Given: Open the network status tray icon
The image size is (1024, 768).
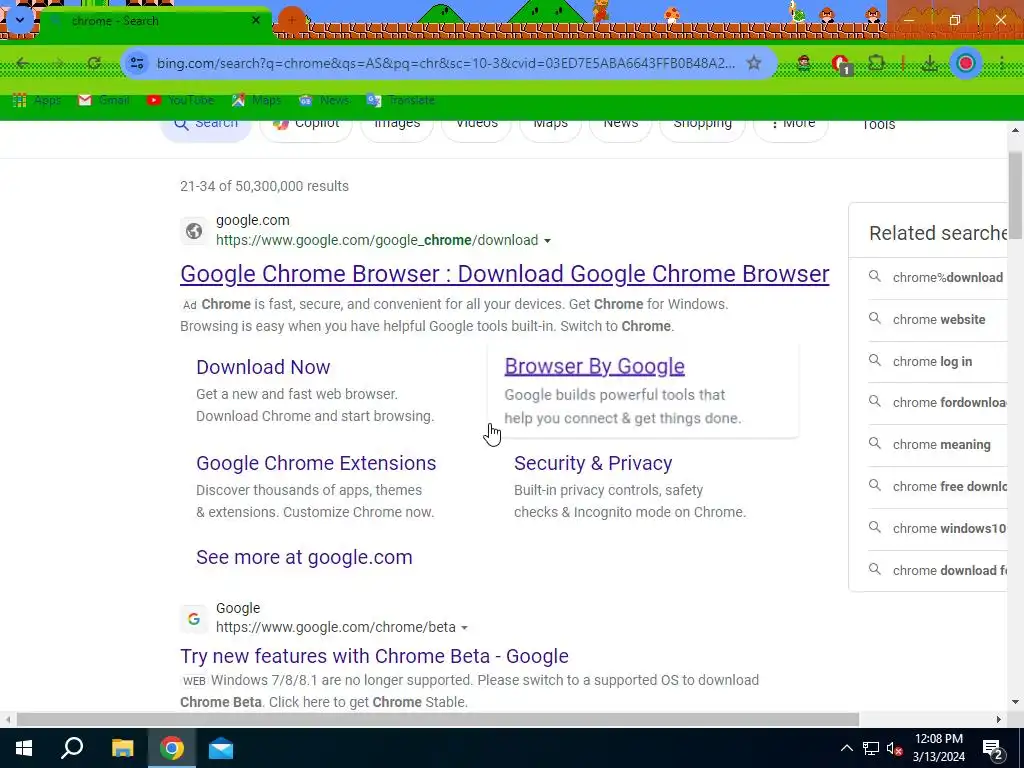Looking at the screenshot, I should [871, 748].
